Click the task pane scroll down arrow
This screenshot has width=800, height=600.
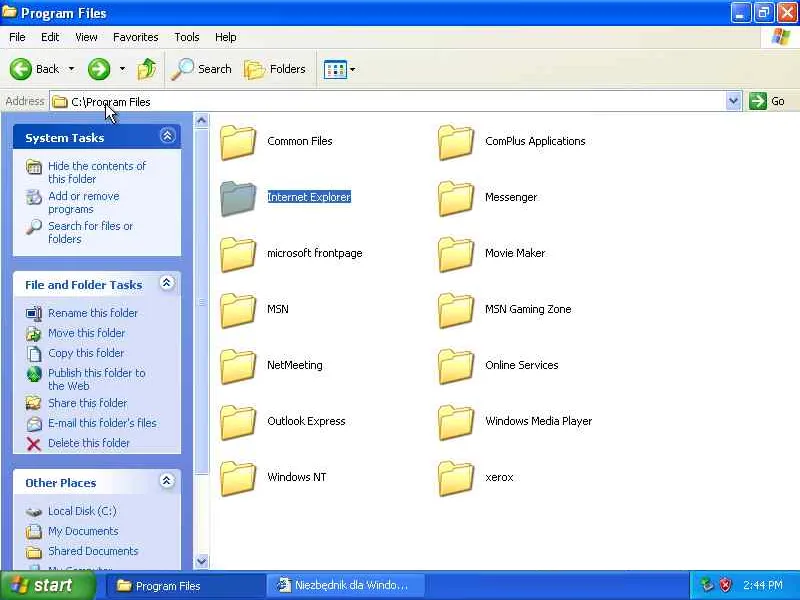coord(202,561)
